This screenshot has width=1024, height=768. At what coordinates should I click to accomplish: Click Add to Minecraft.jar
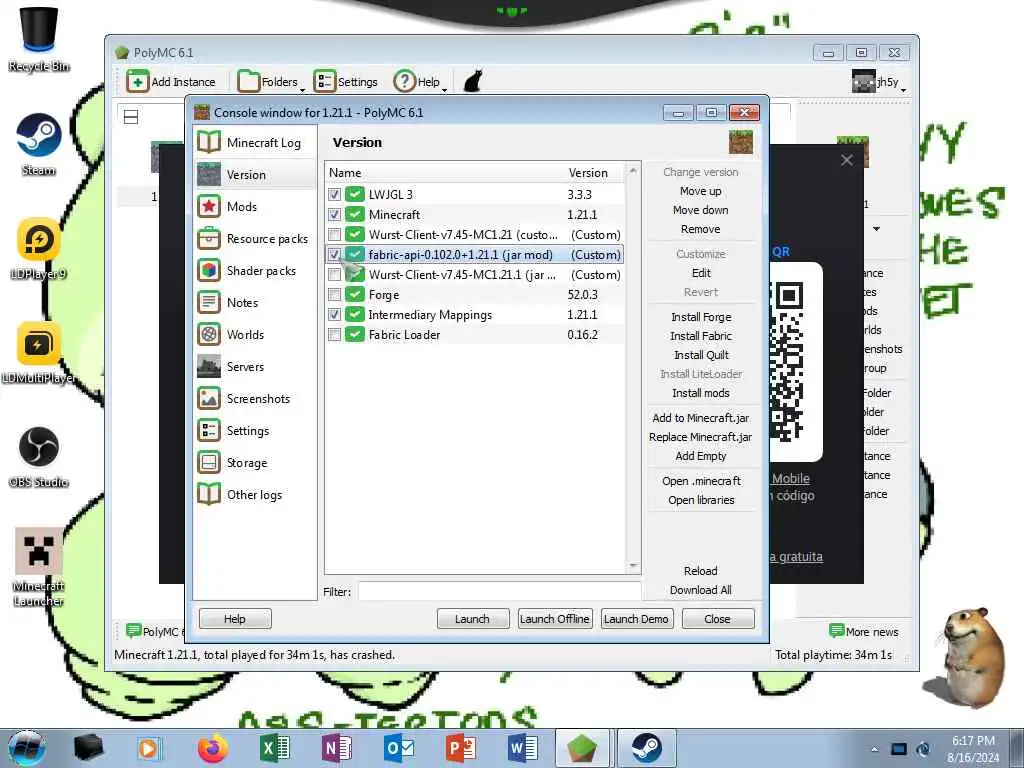coord(700,418)
